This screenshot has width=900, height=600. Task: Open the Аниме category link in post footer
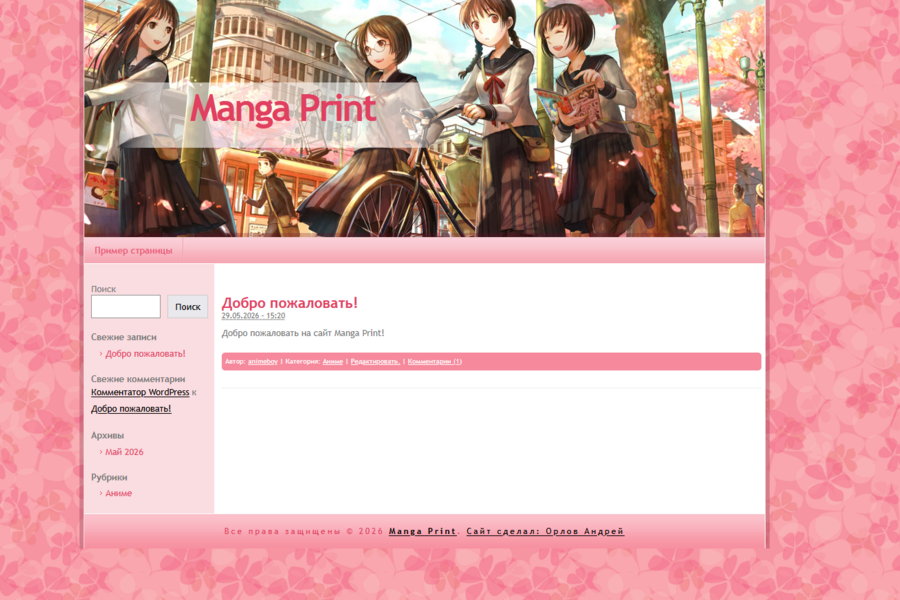click(333, 361)
